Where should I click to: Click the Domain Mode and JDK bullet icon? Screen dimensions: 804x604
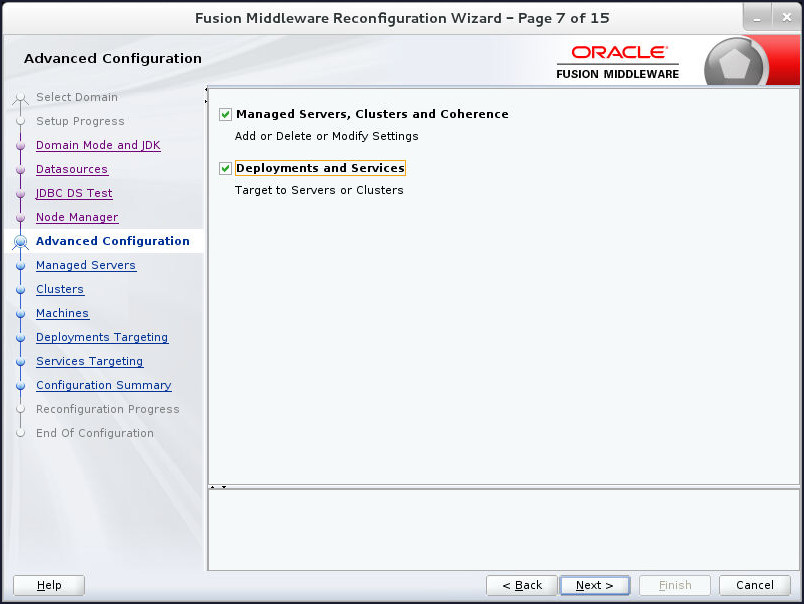coord(21,146)
